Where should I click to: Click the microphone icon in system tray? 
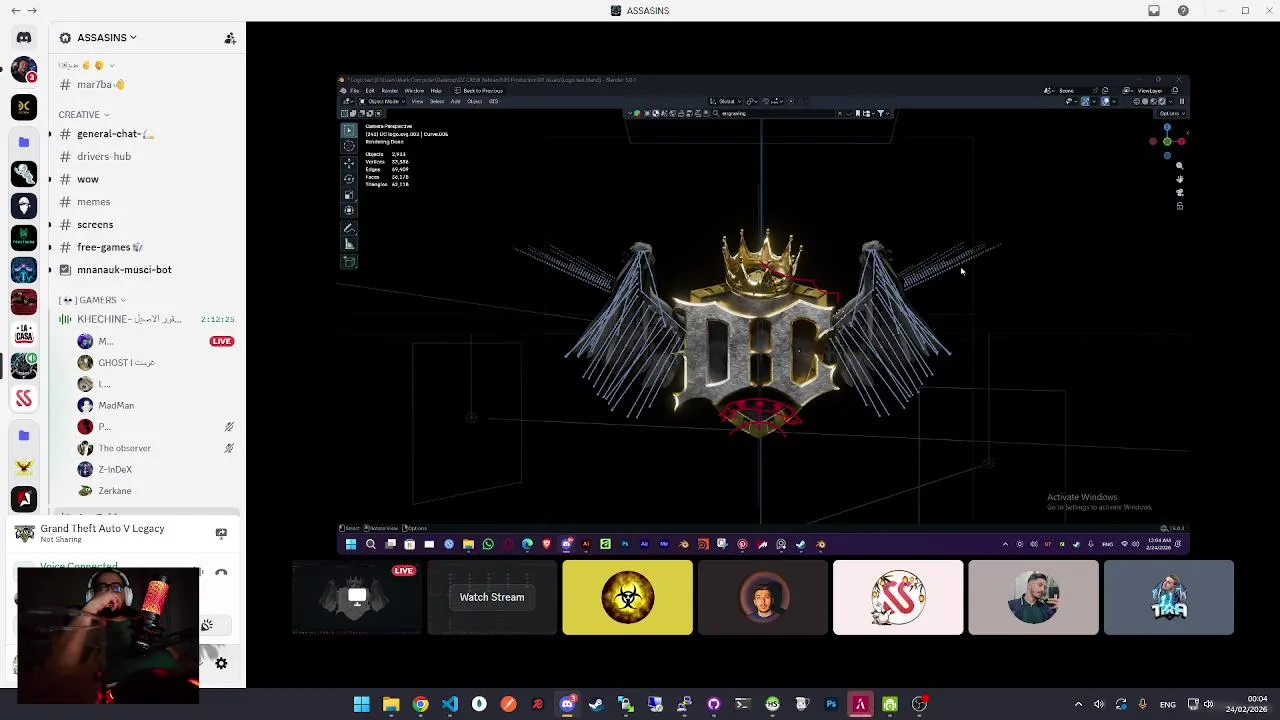pyautogui.click(x=1142, y=704)
